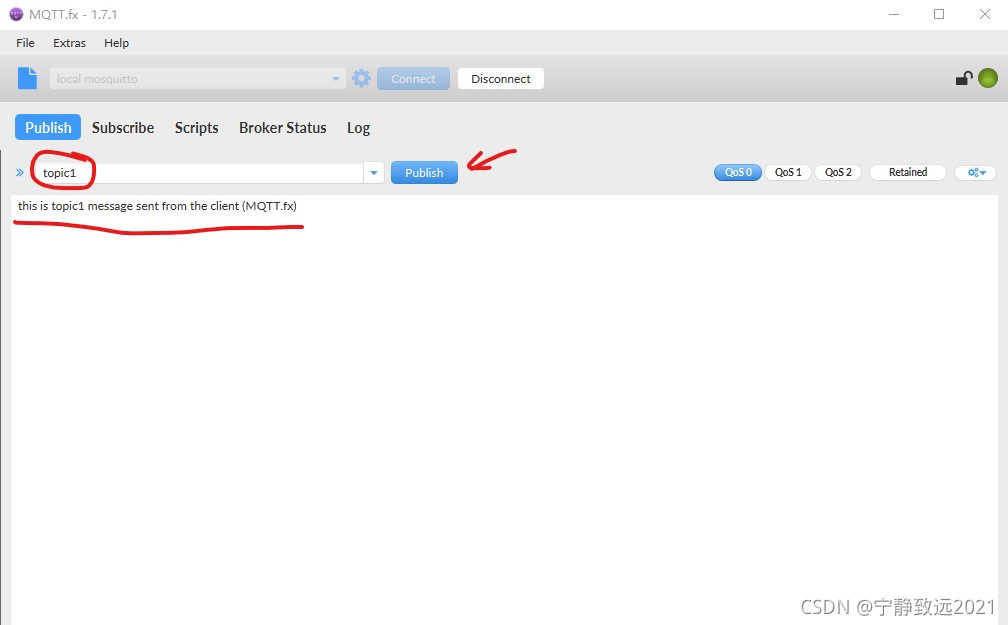Switch to the Scripts tab
The height and width of the screenshot is (625, 1008).
point(197,127)
